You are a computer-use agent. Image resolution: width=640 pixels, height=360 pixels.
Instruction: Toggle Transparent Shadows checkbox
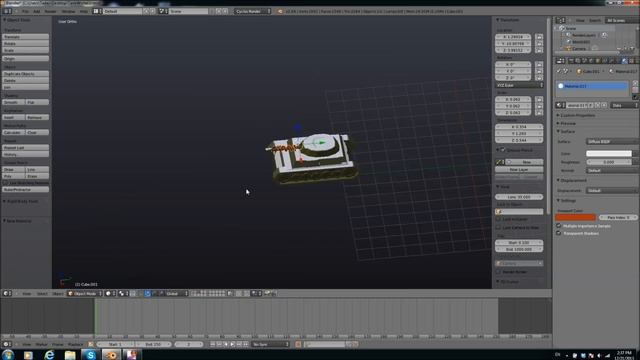[x=559, y=233]
